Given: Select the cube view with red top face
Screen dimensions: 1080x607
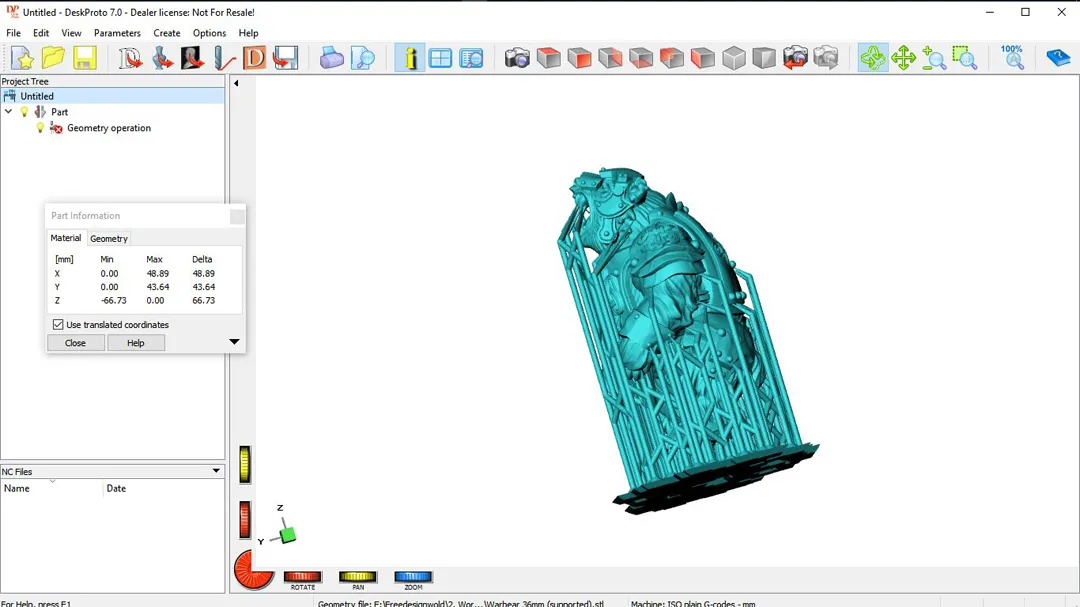Looking at the screenshot, I should click(548, 58).
